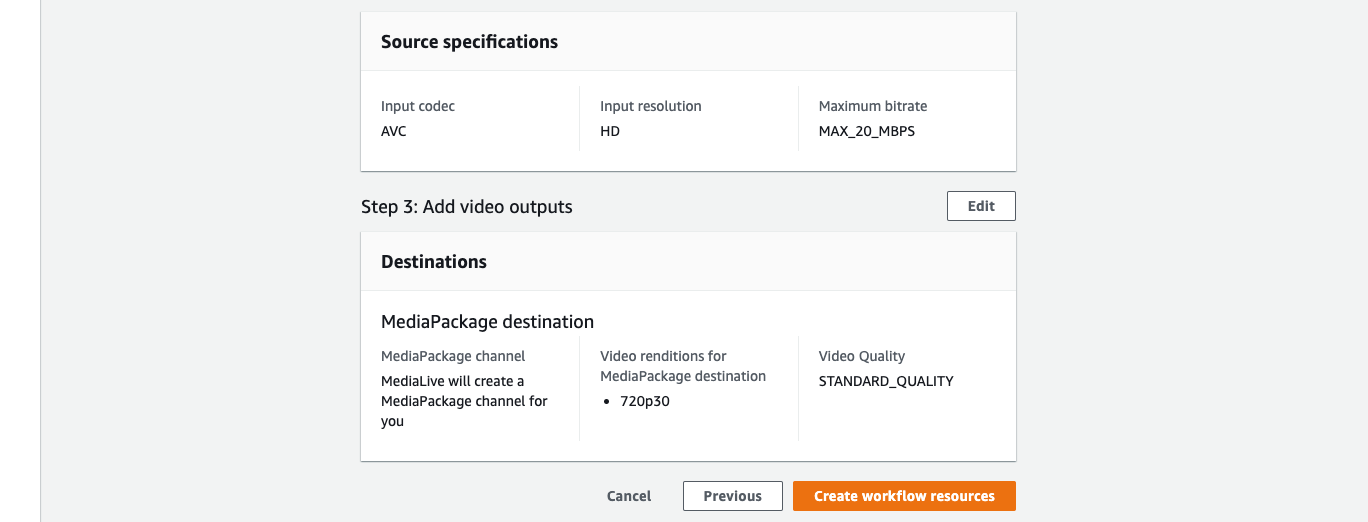Screen dimensions: 1368x522
Task: Click Create workflow resources
Action: pos(904,496)
